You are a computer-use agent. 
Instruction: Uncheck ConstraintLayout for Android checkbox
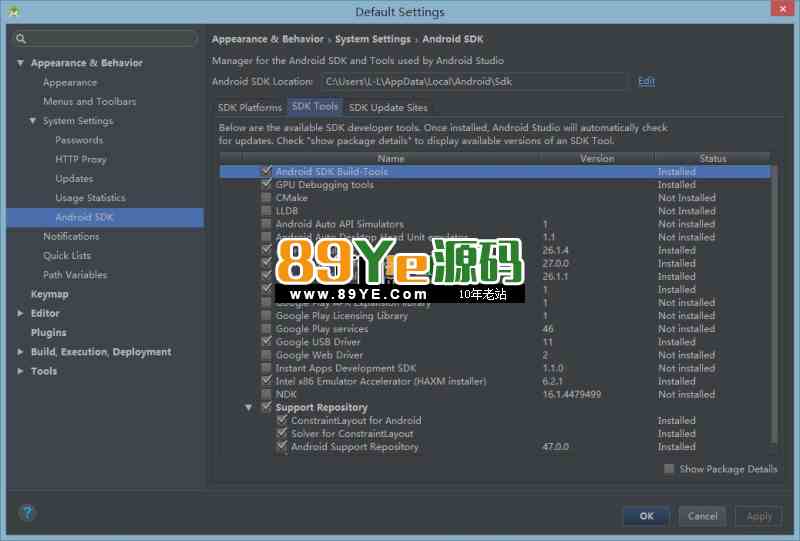[282, 420]
